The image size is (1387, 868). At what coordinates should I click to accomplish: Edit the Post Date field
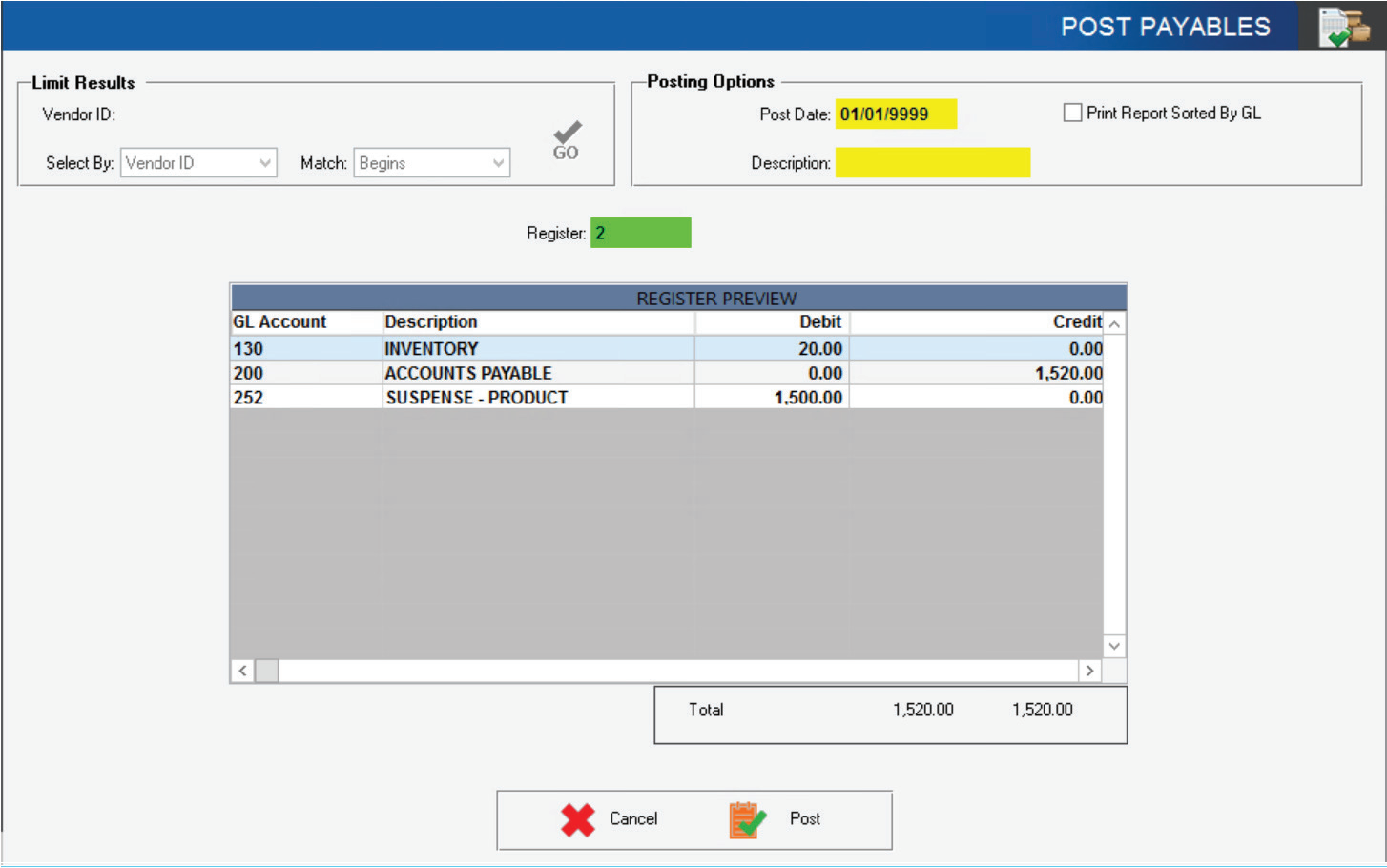(x=895, y=114)
